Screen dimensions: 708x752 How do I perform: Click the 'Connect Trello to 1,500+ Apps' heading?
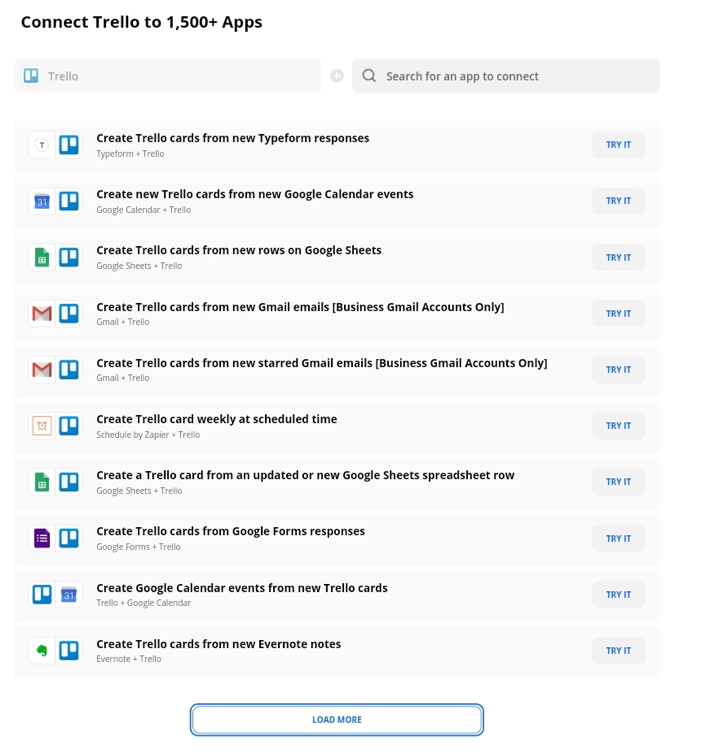tap(142, 22)
